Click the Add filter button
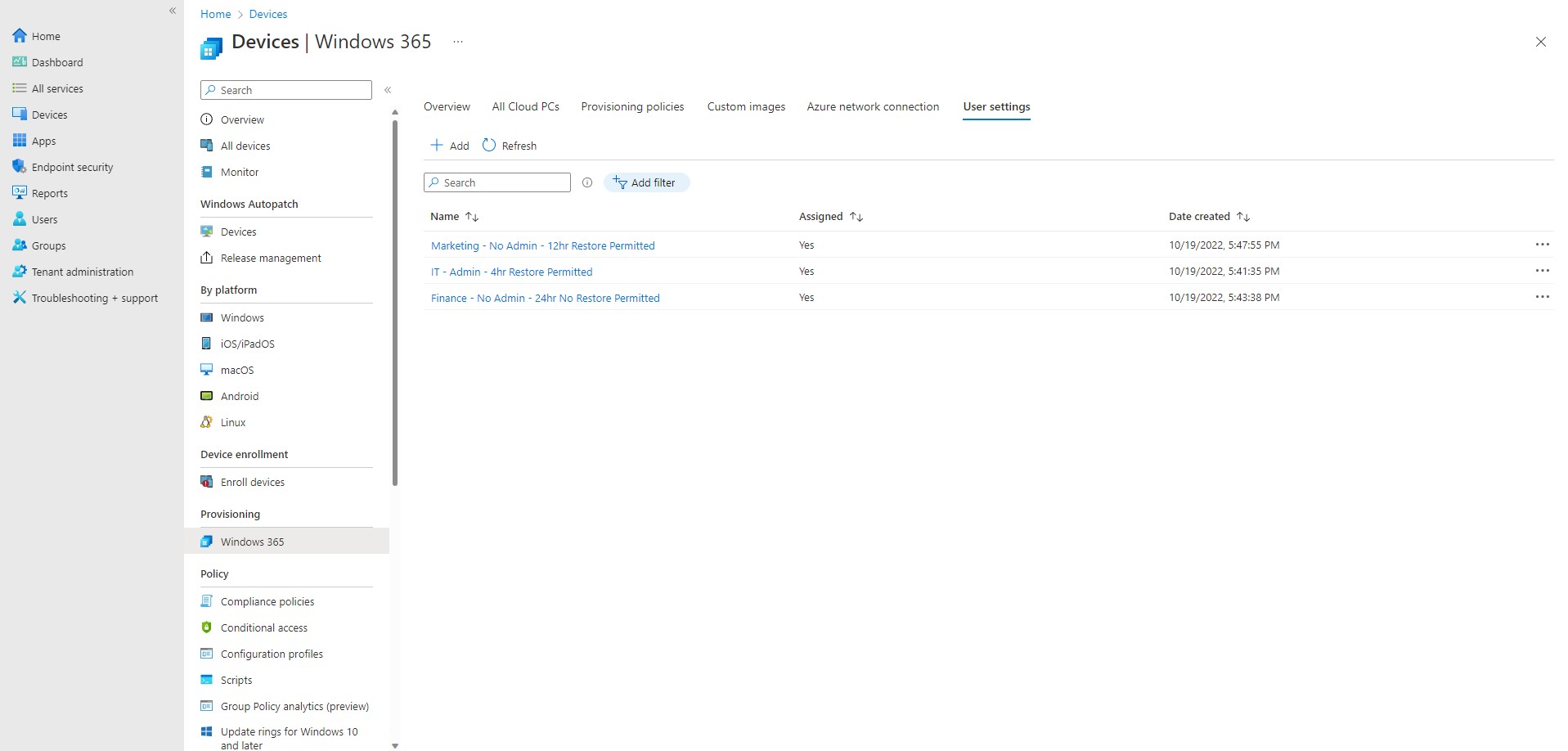This screenshot has width=1568, height=751. 646,182
